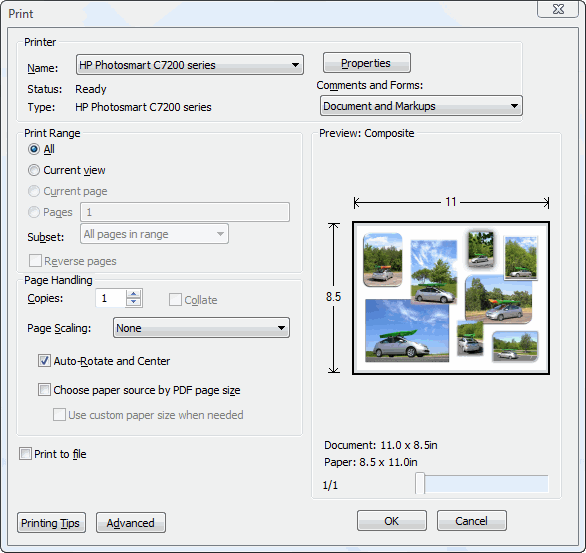The width and height of the screenshot is (586, 553).
Task: Click the page preview slider handle
Action: coord(420,484)
